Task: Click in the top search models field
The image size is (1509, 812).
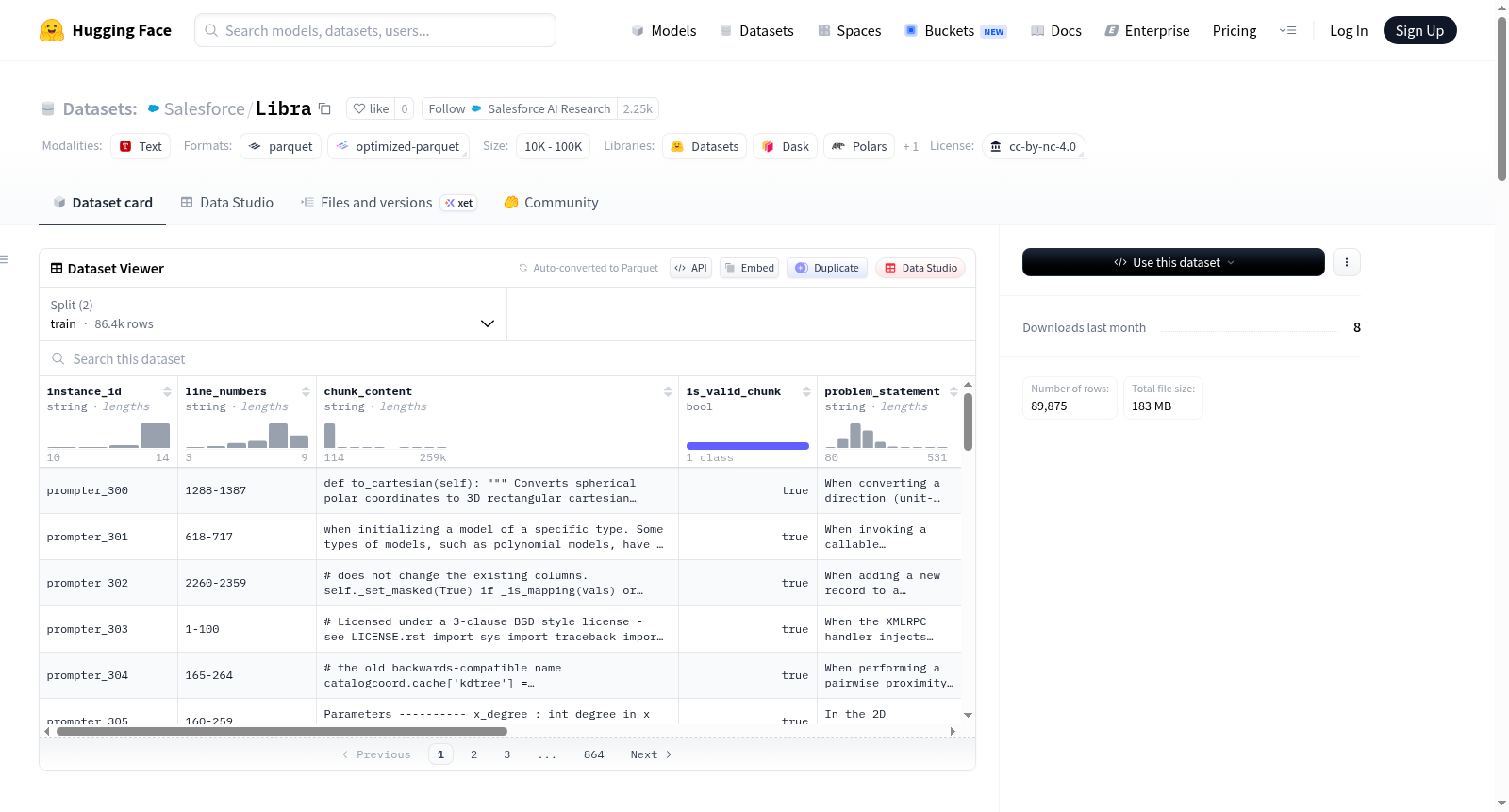Action: [x=375, y=30]
